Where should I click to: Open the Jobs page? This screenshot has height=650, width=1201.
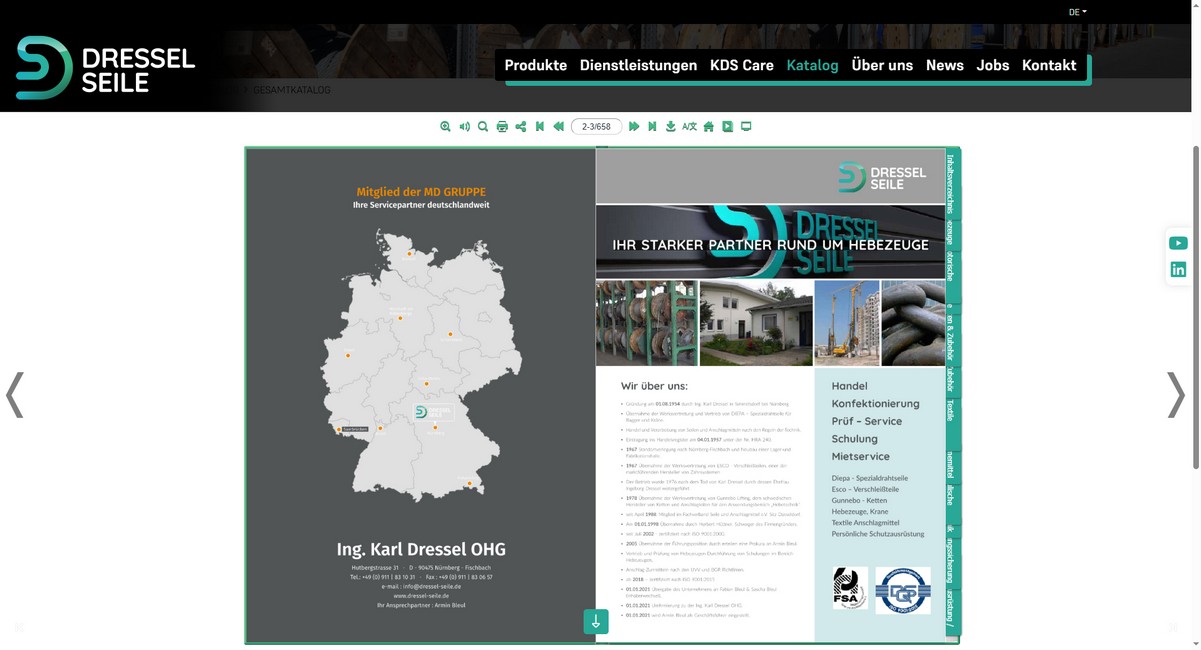(993, 65)
